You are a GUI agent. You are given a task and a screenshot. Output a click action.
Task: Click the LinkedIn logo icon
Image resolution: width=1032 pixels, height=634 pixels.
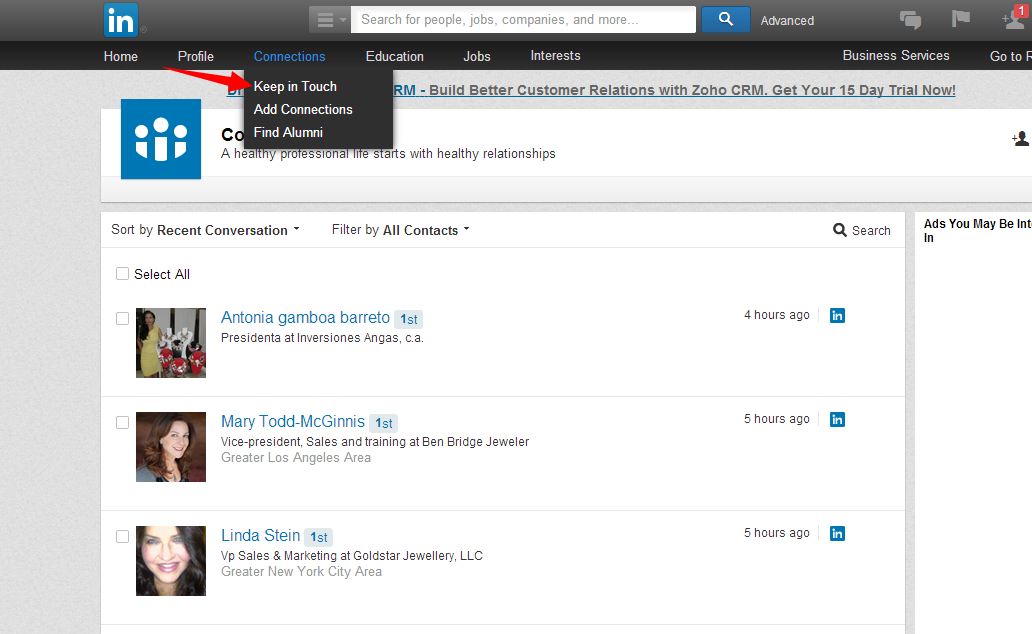point(121,20)
